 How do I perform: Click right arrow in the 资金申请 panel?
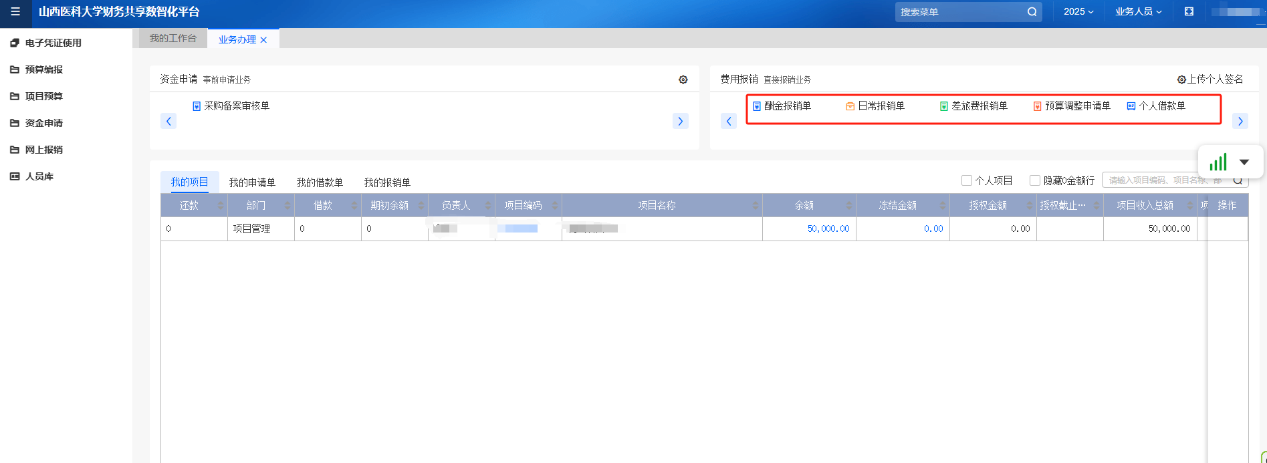[x=680, y=121]
